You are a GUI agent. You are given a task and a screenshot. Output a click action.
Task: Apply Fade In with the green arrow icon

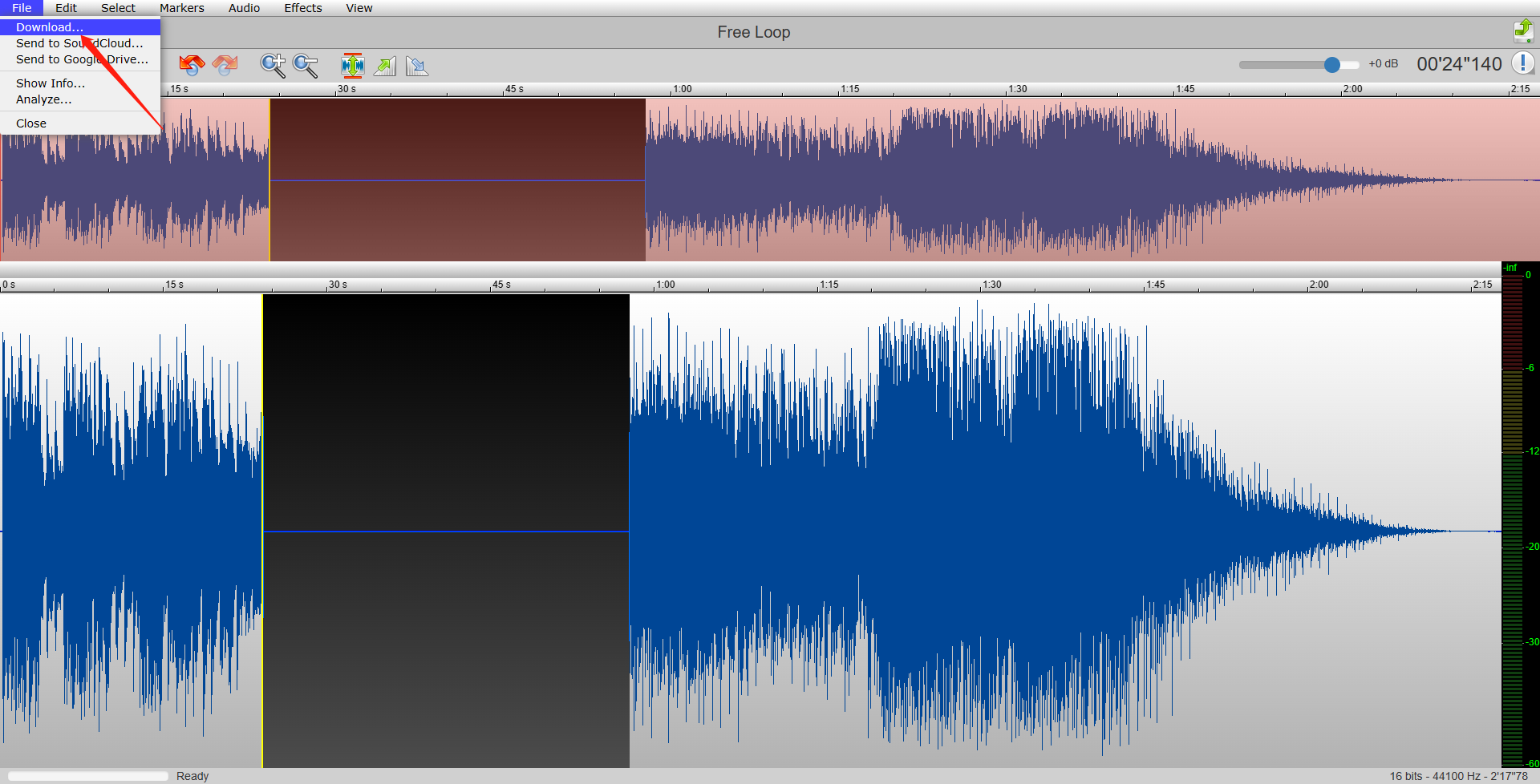(385, 66)
